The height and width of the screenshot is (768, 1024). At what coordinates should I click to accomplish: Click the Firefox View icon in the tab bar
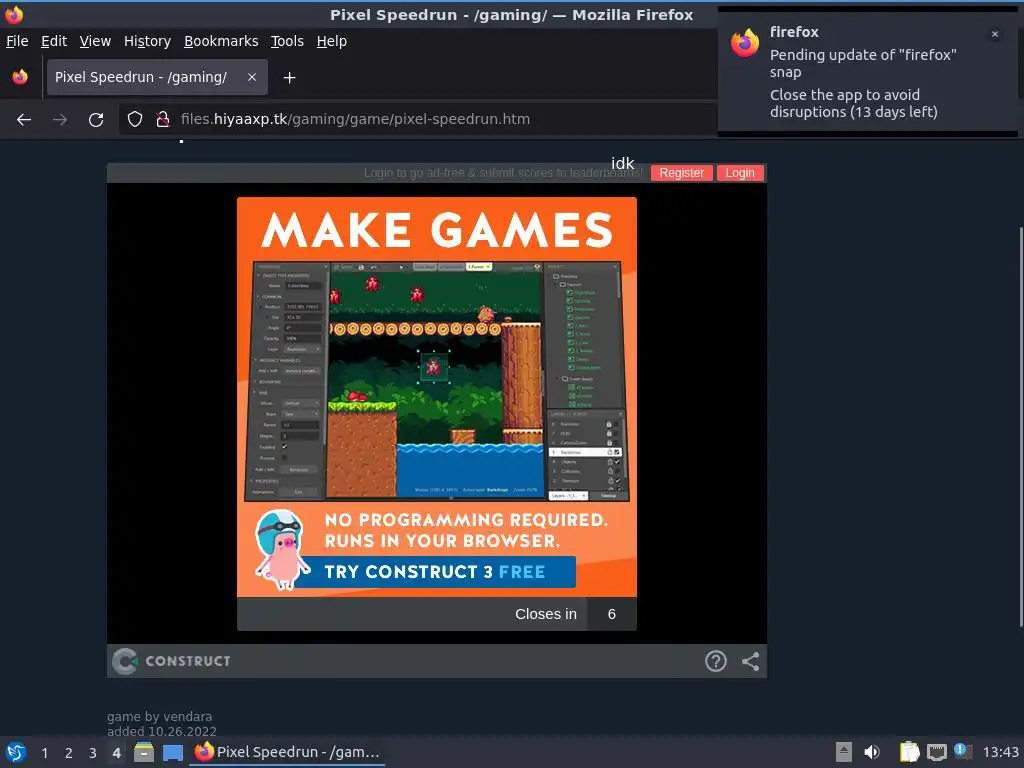[x=20, y=77]
